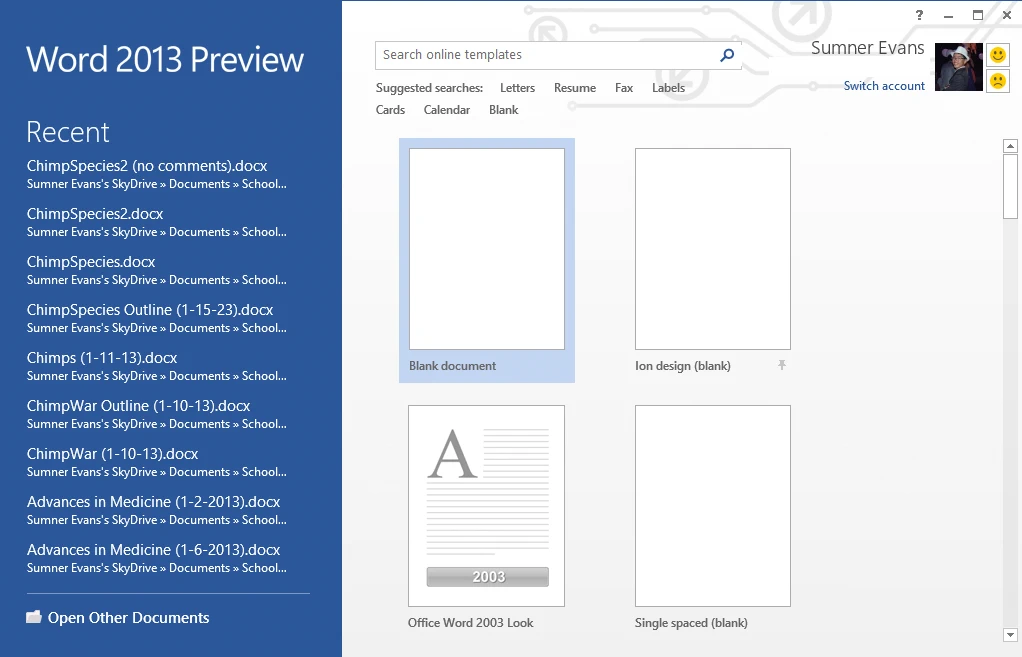
Task: Open ChimpWar Outline (1-10-13).docx
Action: (138, 406)
